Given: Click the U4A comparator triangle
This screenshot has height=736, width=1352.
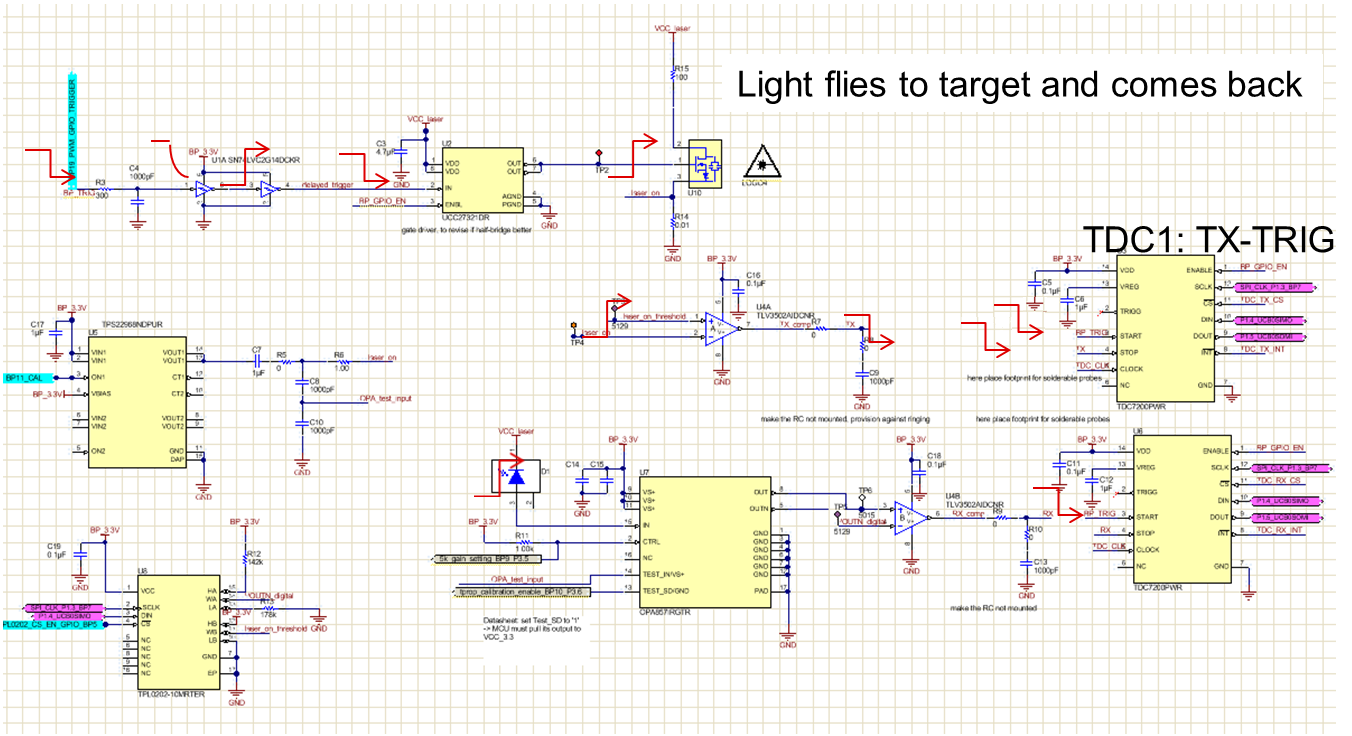Looking at the screenshot, I should coord(718,327).
